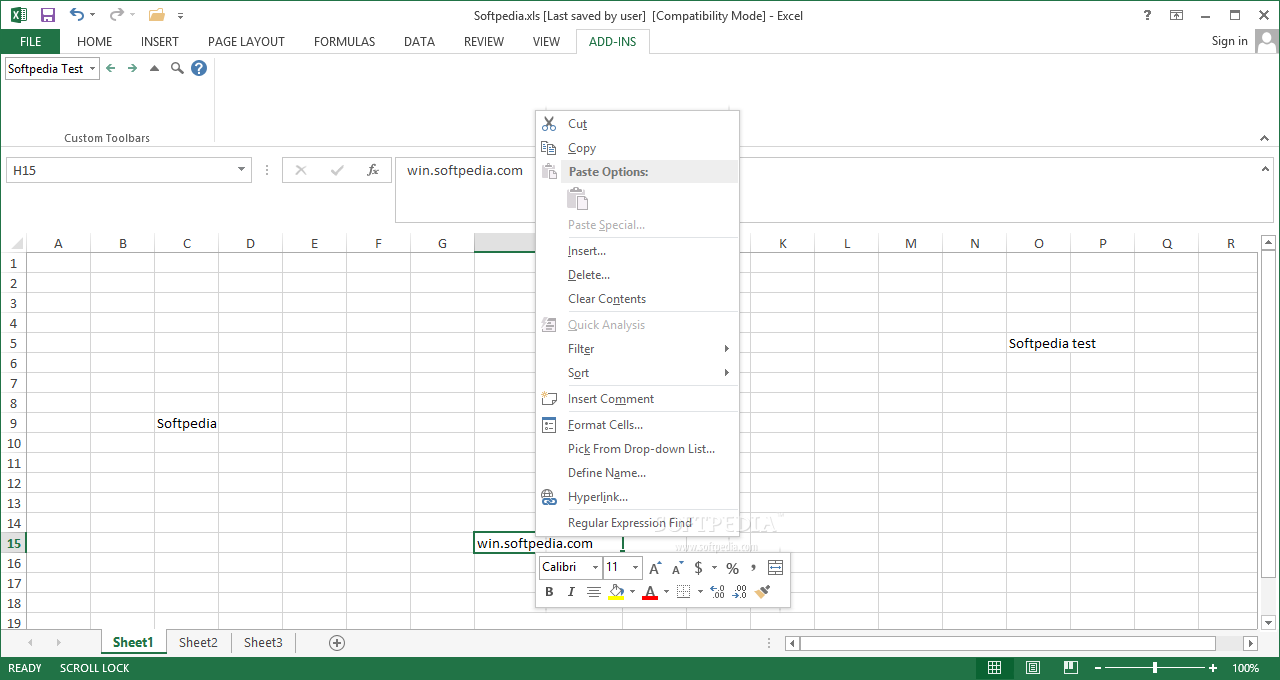Choose Regular Expression Find in context menu

(638, 523)
